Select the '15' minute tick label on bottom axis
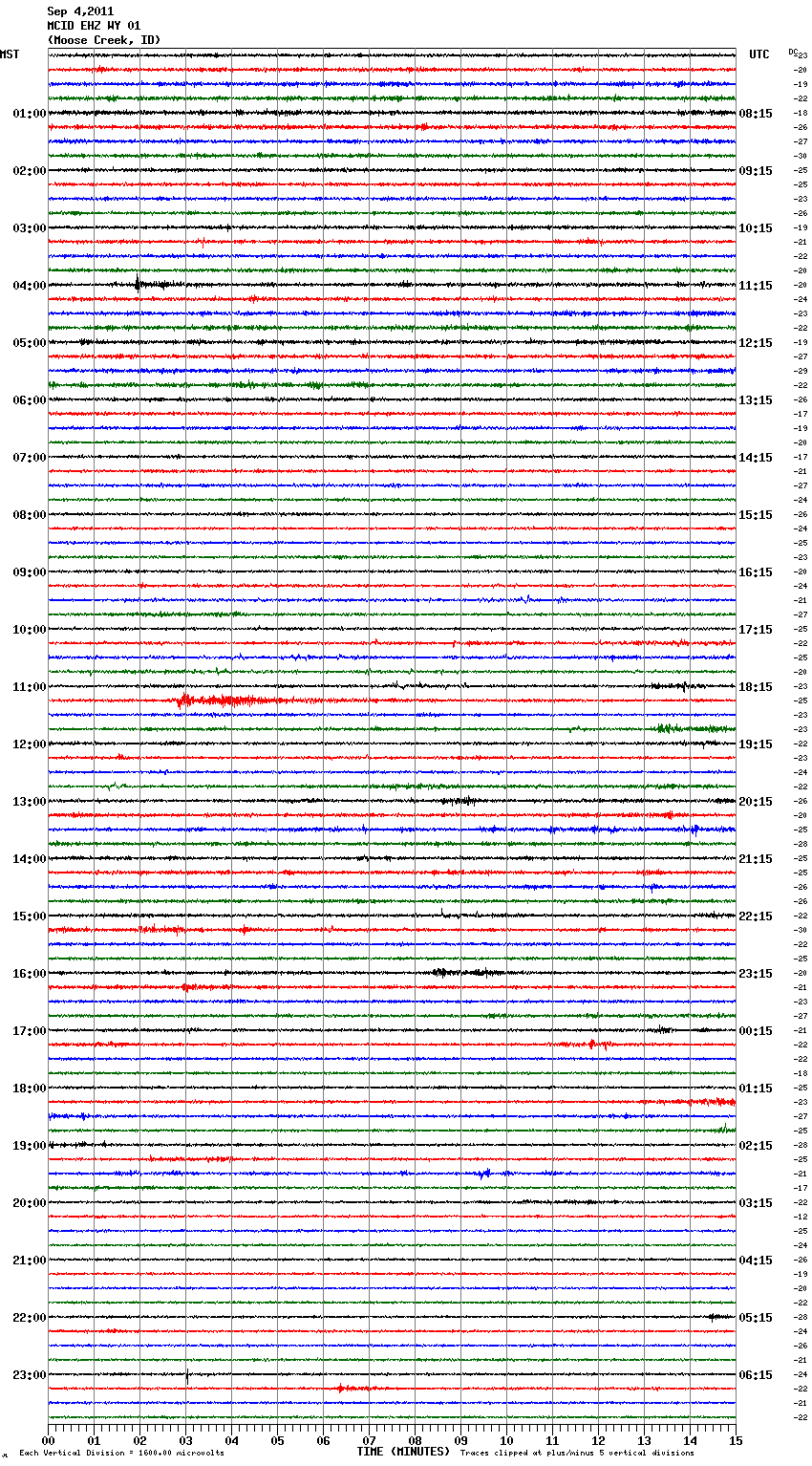This screenshot has height=1466, width=812. [x=736, y=1440]
